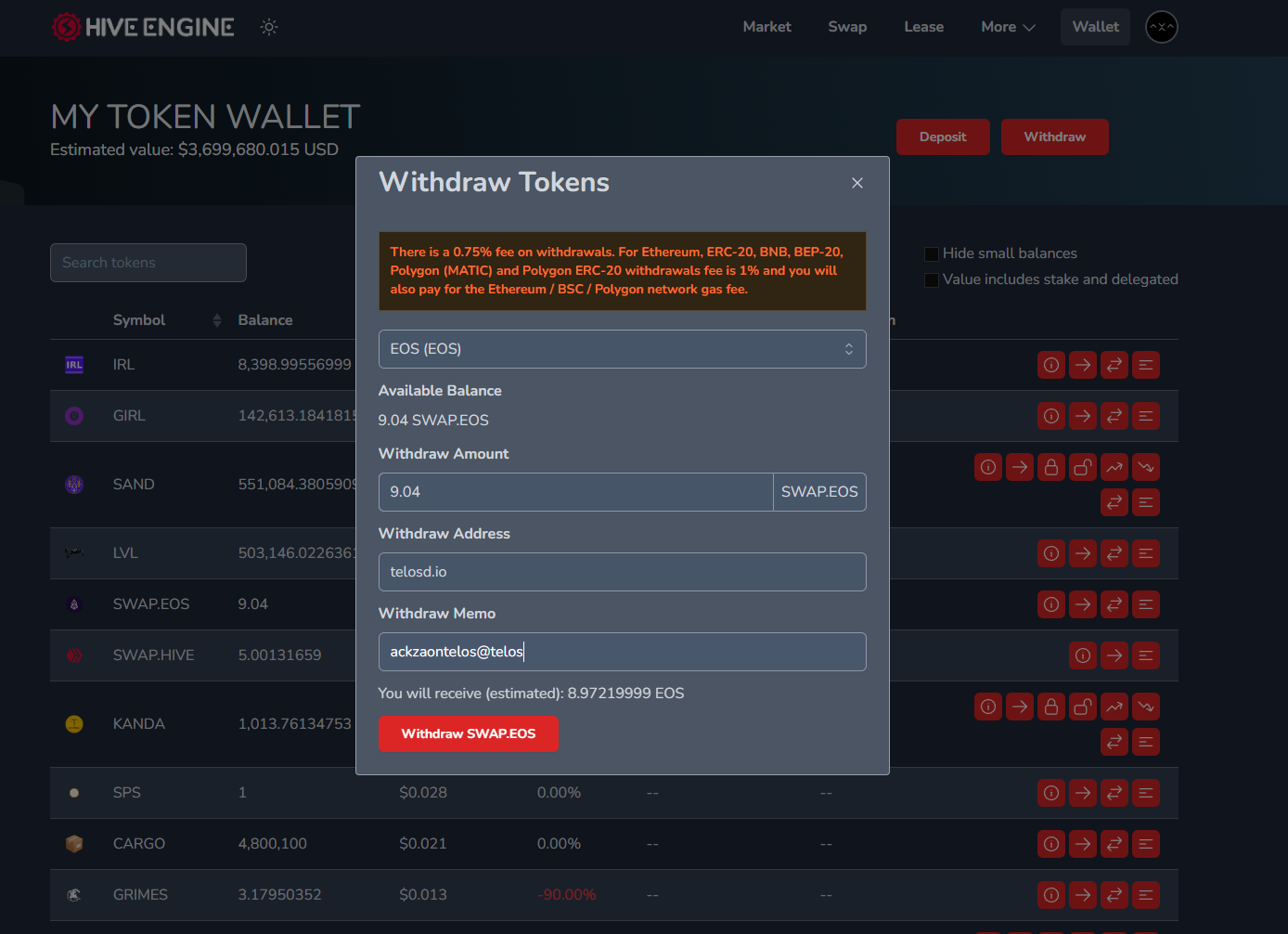View transaction history for the SWAP.EOS row
The image size is (1288, 934).
click(1146, 604)
